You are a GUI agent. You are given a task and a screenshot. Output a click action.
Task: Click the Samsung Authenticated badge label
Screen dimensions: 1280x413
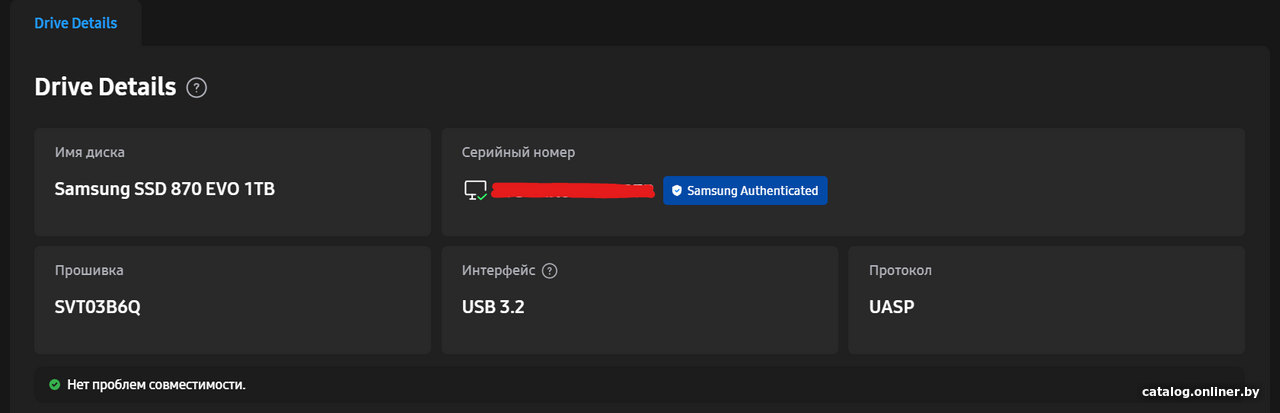pos(752,191)
